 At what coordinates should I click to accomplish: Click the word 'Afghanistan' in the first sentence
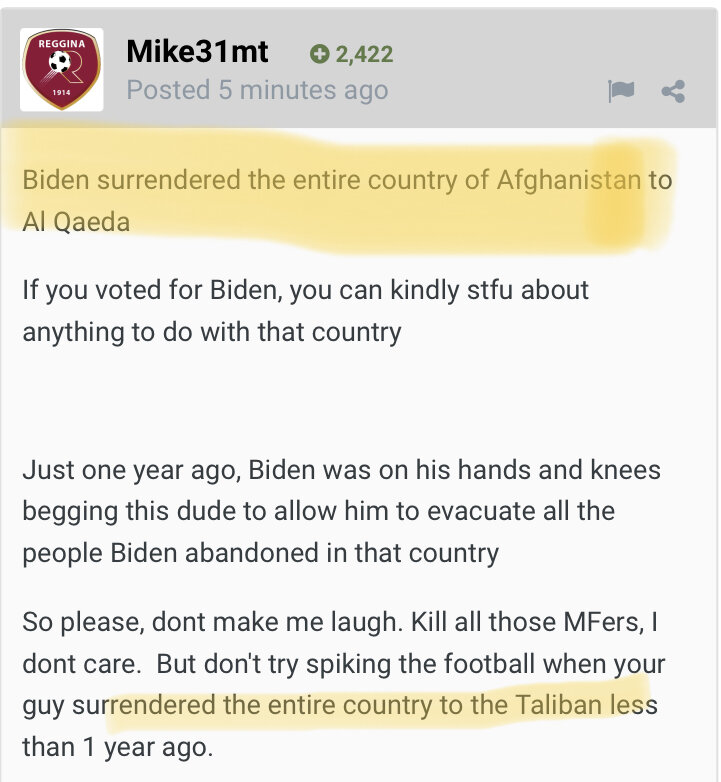[568, 181]
